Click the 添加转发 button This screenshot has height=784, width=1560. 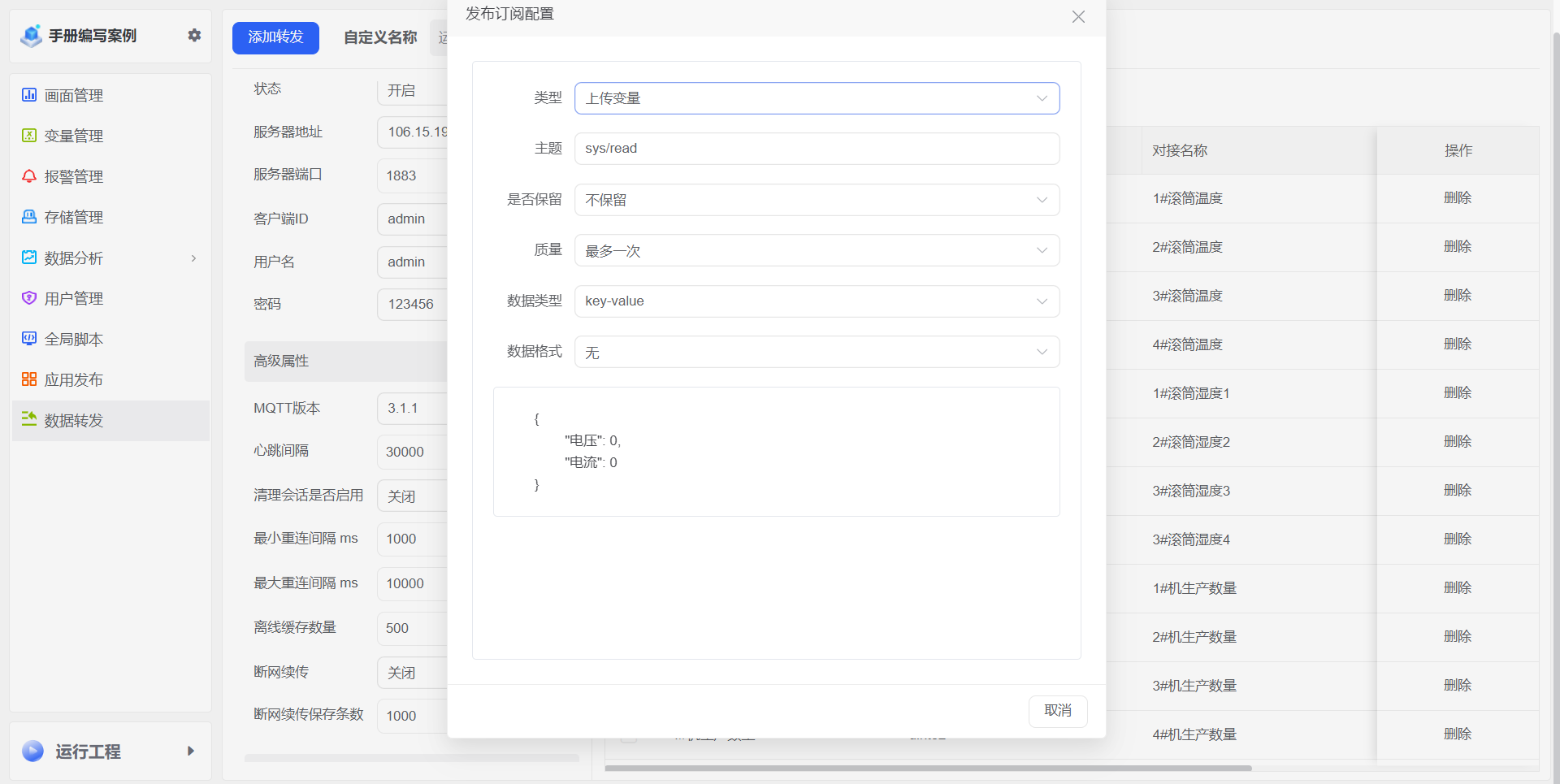coord(275,37)
